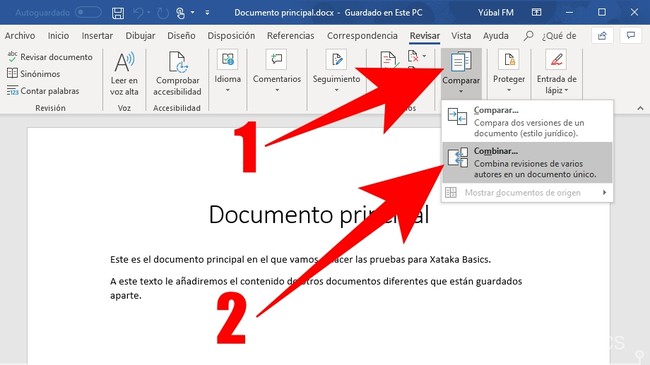650x365 pixels.
Task: Open Leer en voz alta tool
Action: click(x=124, y=74)
